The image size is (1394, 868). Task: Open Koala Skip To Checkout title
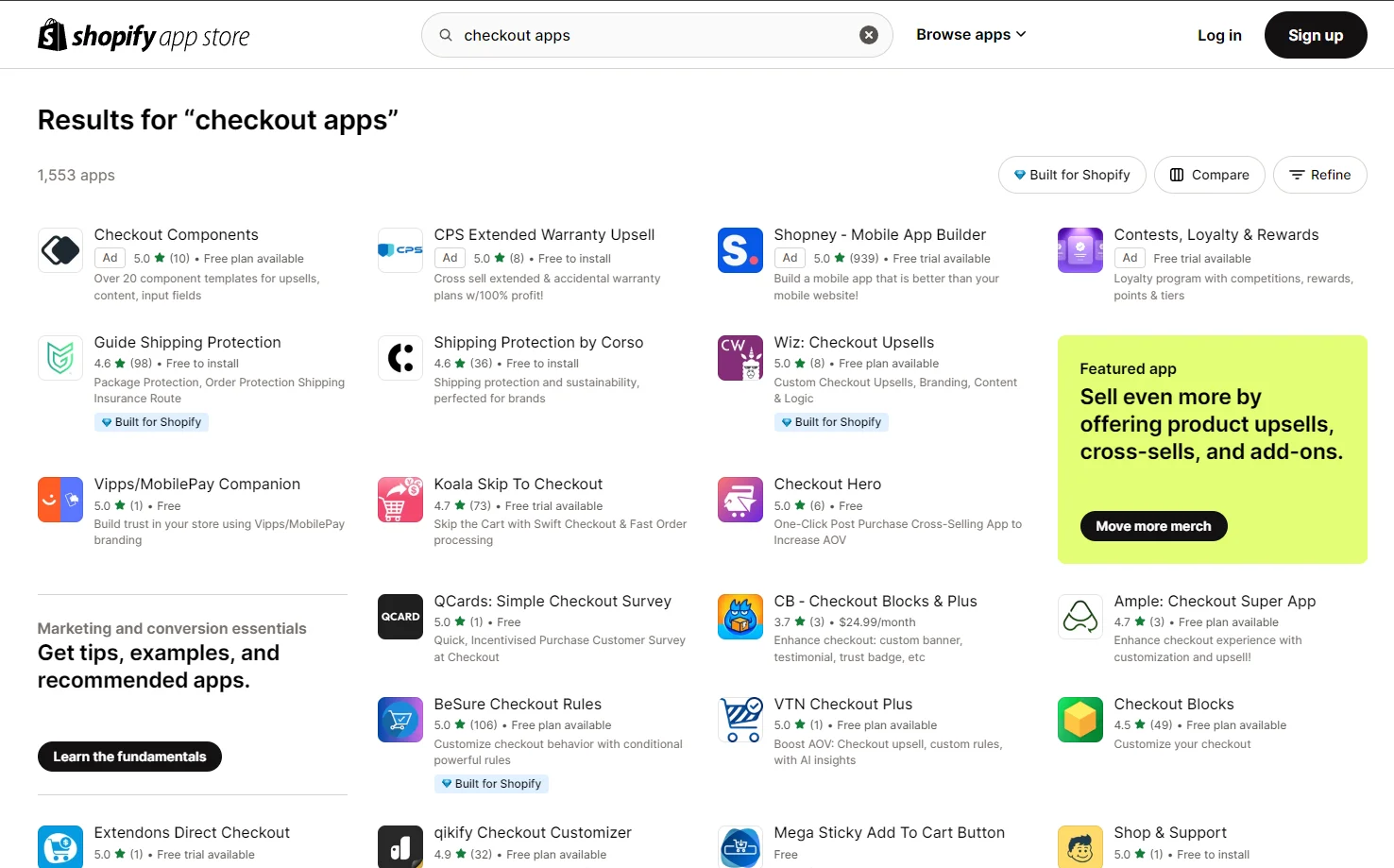tap(518, 484)
